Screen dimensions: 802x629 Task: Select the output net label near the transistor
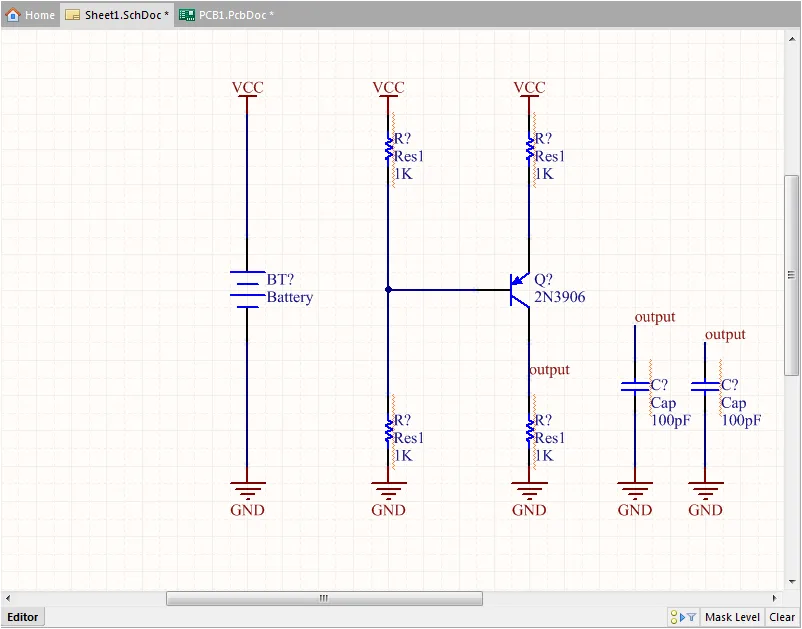point(549,370)
